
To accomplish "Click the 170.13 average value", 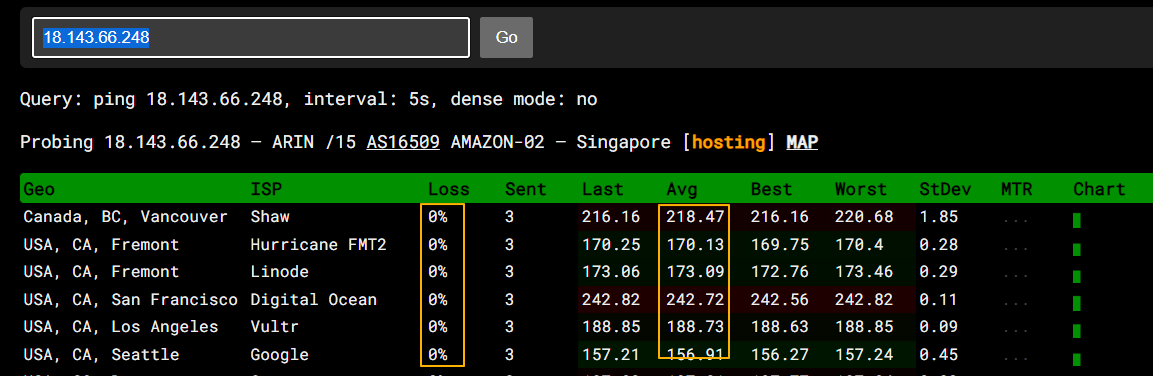I will click(x=695, y=244).
